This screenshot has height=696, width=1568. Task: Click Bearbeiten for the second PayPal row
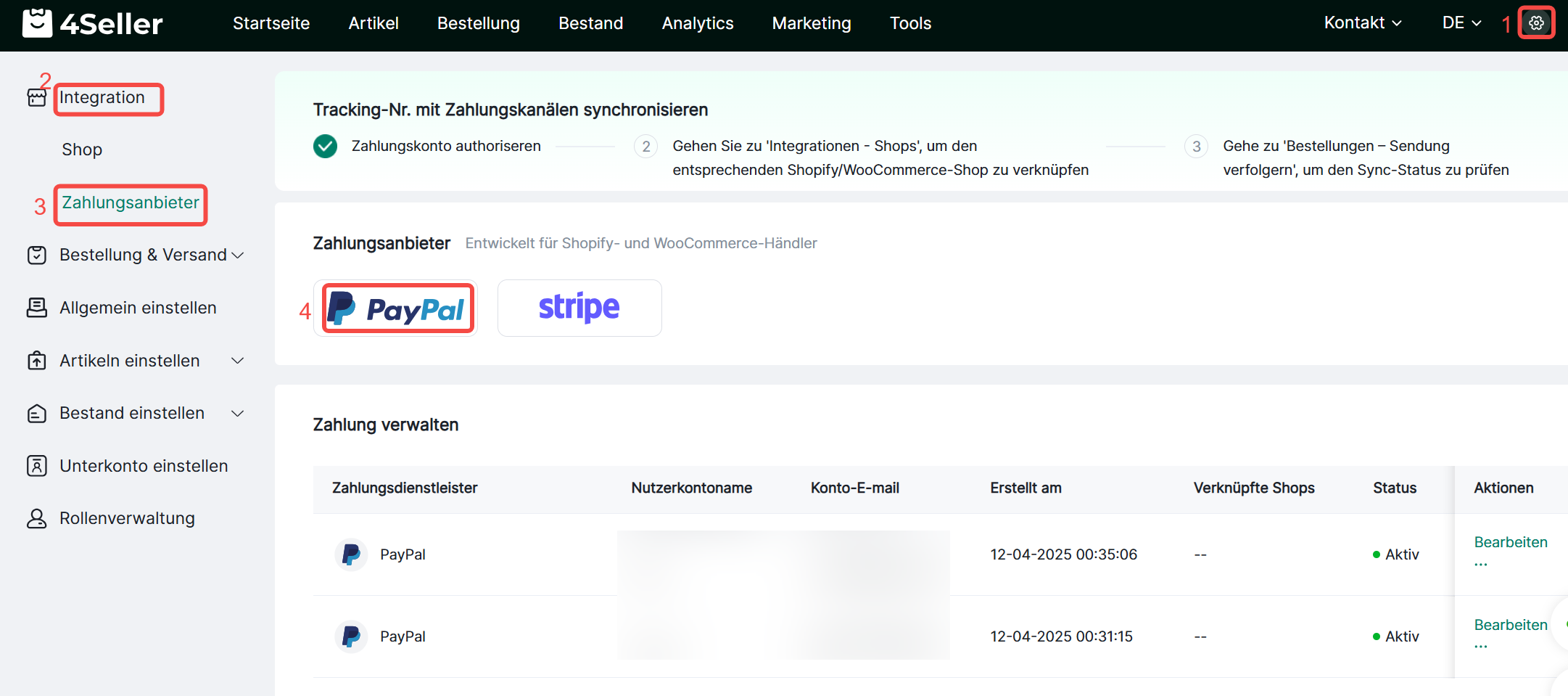[1510, 625]
